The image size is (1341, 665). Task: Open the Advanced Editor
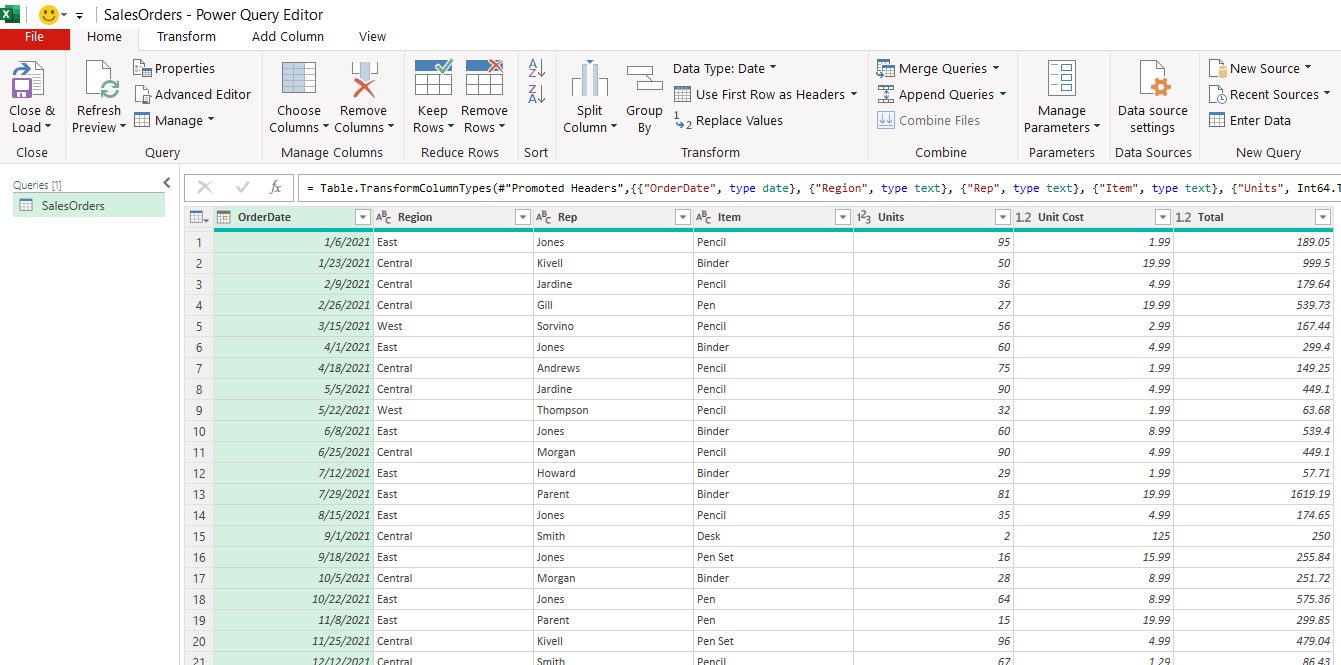[192, 94]
